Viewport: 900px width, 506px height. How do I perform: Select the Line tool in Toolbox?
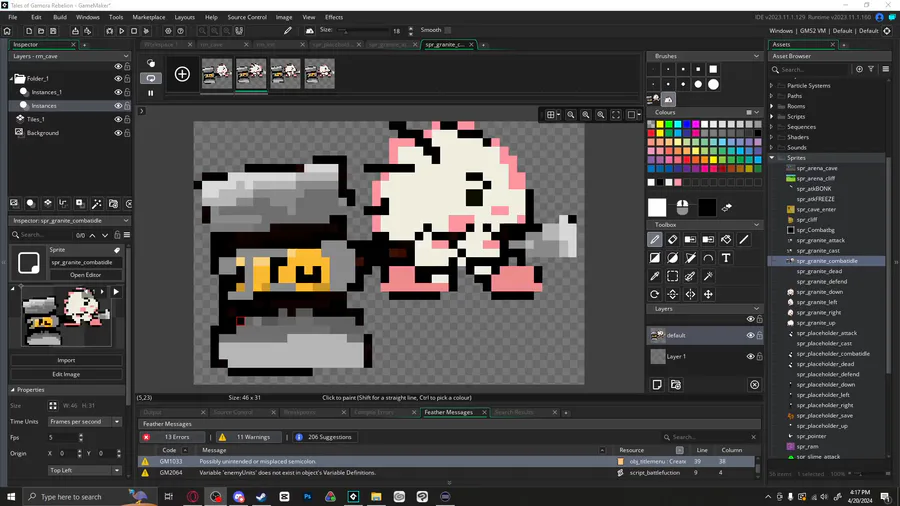(744, 240)
